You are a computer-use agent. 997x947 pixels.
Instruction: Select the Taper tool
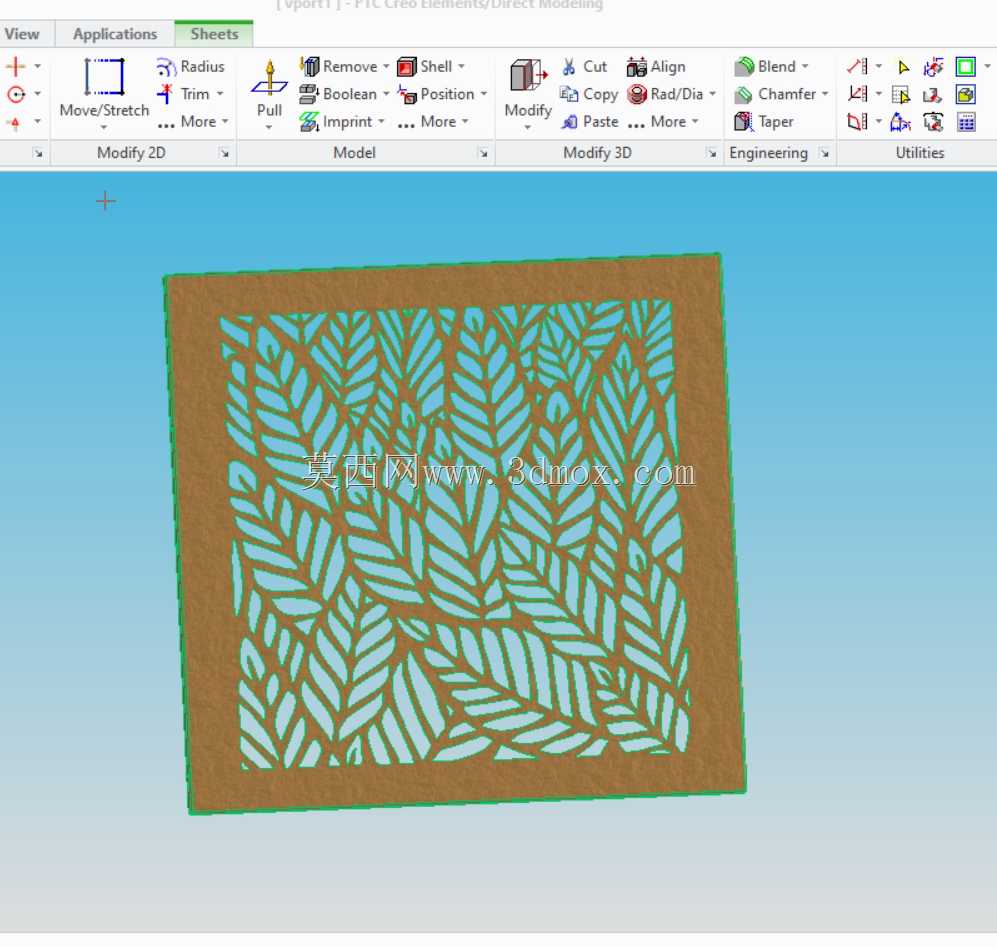pos(764,121)
